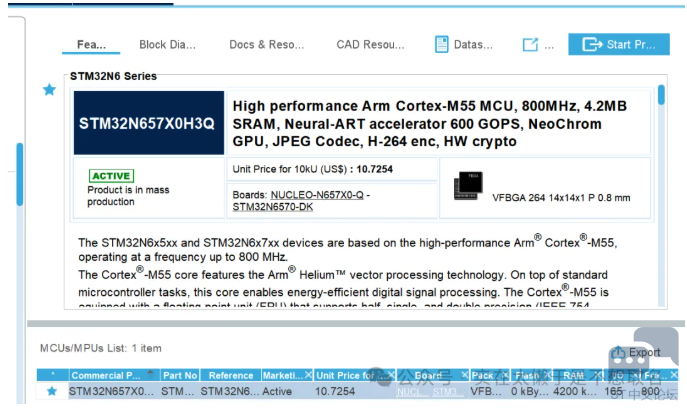This screenshot has width=687, height=410.
Task: Remove the Unit Price column with its X
Action: [391, 375]
